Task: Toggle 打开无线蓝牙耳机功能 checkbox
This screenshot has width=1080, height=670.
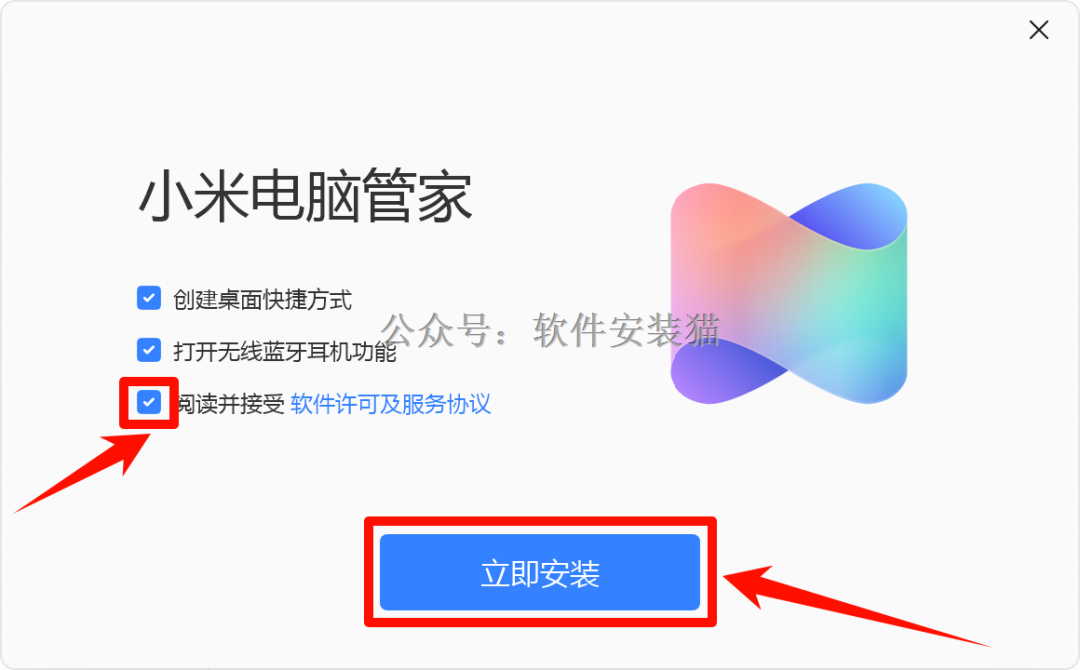Action: click(149, 350)
